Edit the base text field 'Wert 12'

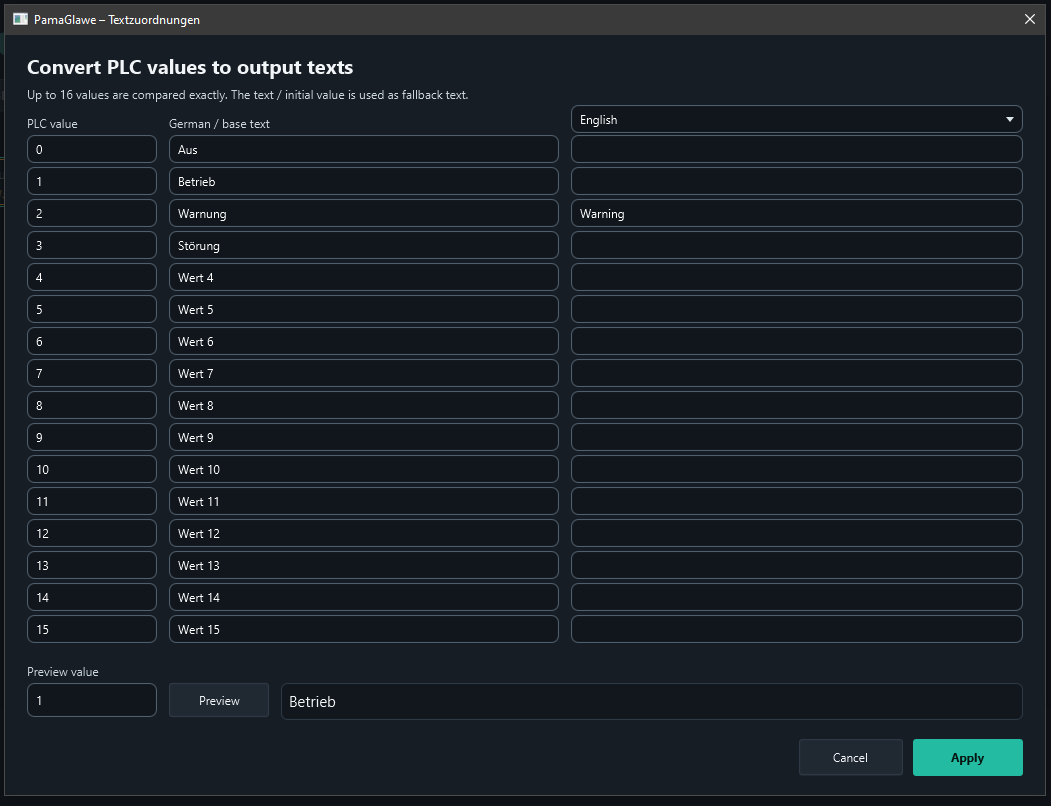363,533
